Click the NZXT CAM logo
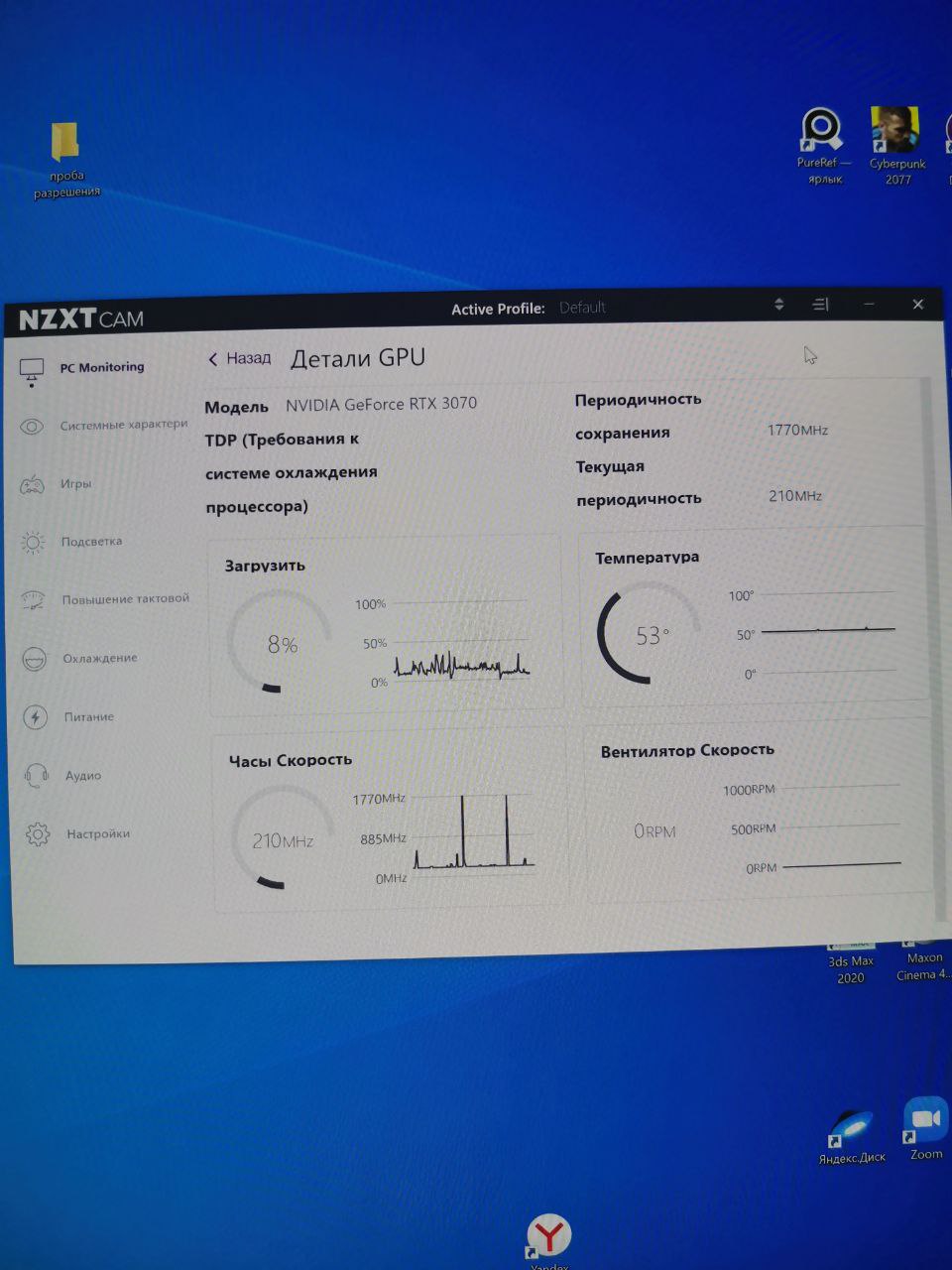 81,318
